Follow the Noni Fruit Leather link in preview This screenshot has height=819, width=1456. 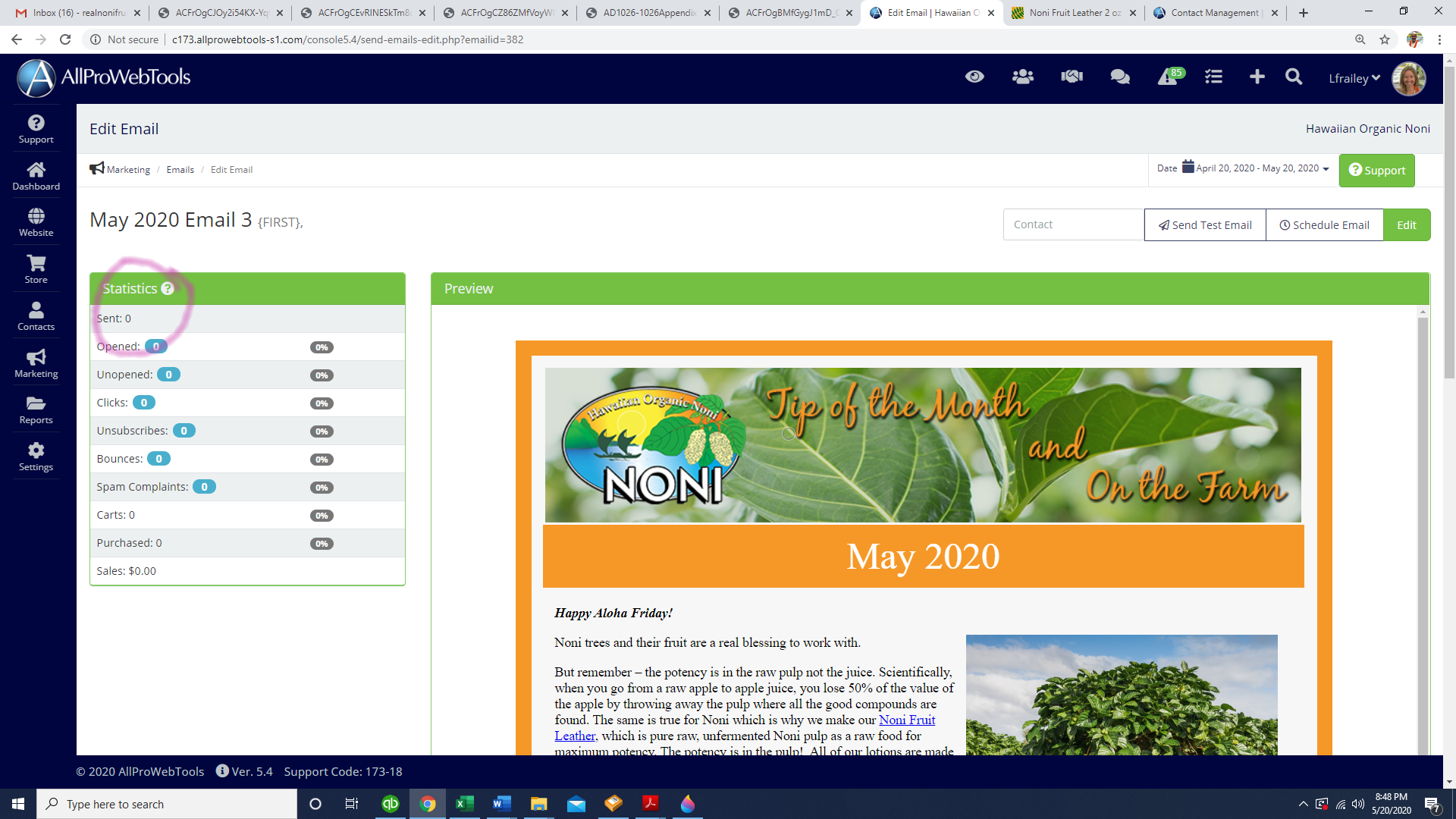click(907, 720)
